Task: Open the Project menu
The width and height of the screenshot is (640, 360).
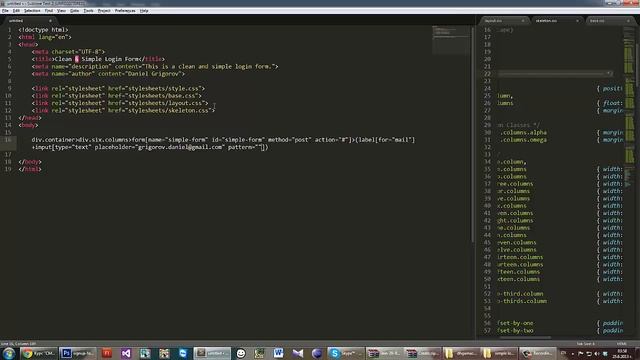Action: coord(104,11)
